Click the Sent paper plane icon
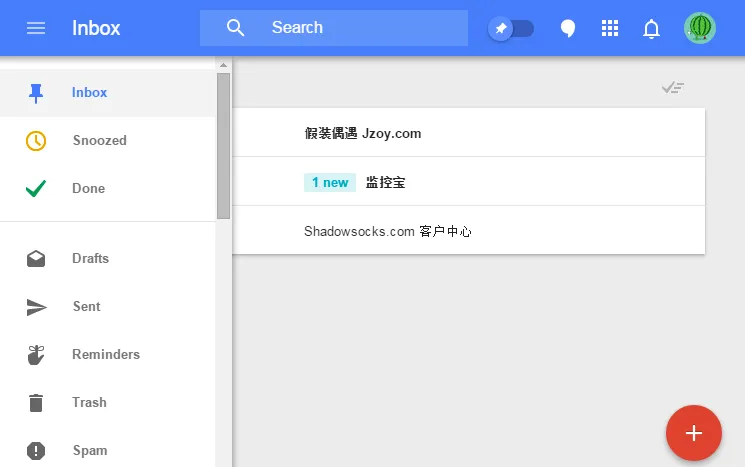The width and height of the screenshot is (745, 467). [36, 307]
